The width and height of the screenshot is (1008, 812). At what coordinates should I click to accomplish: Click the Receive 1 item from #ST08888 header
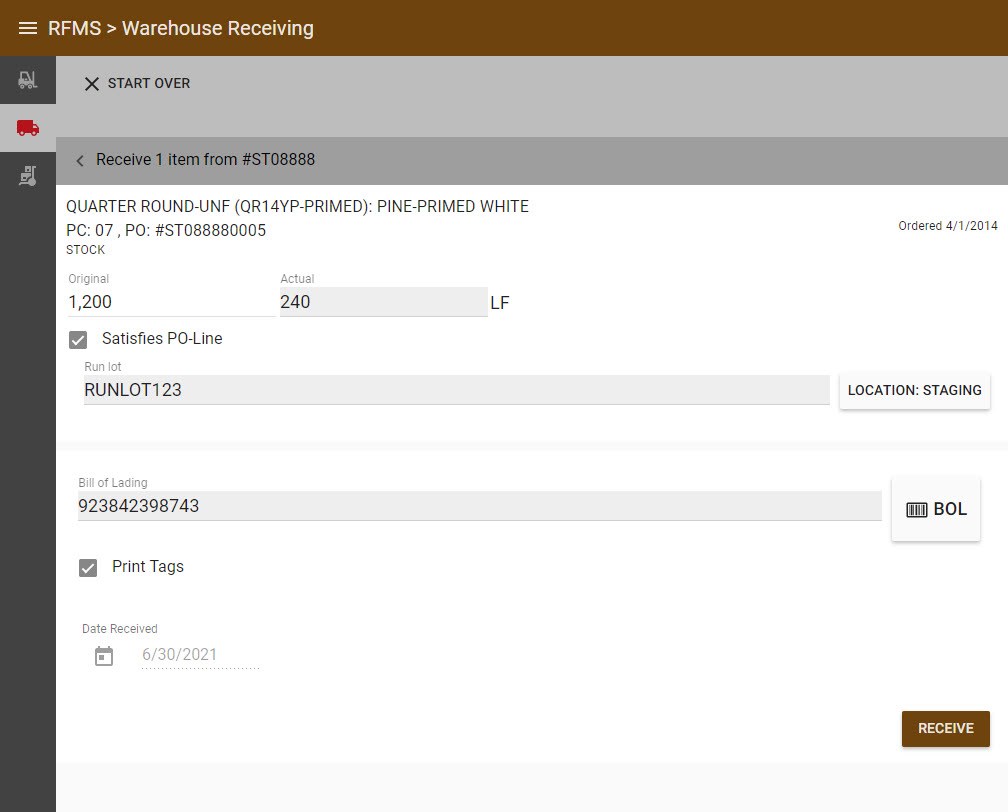(x=205, y=159)
